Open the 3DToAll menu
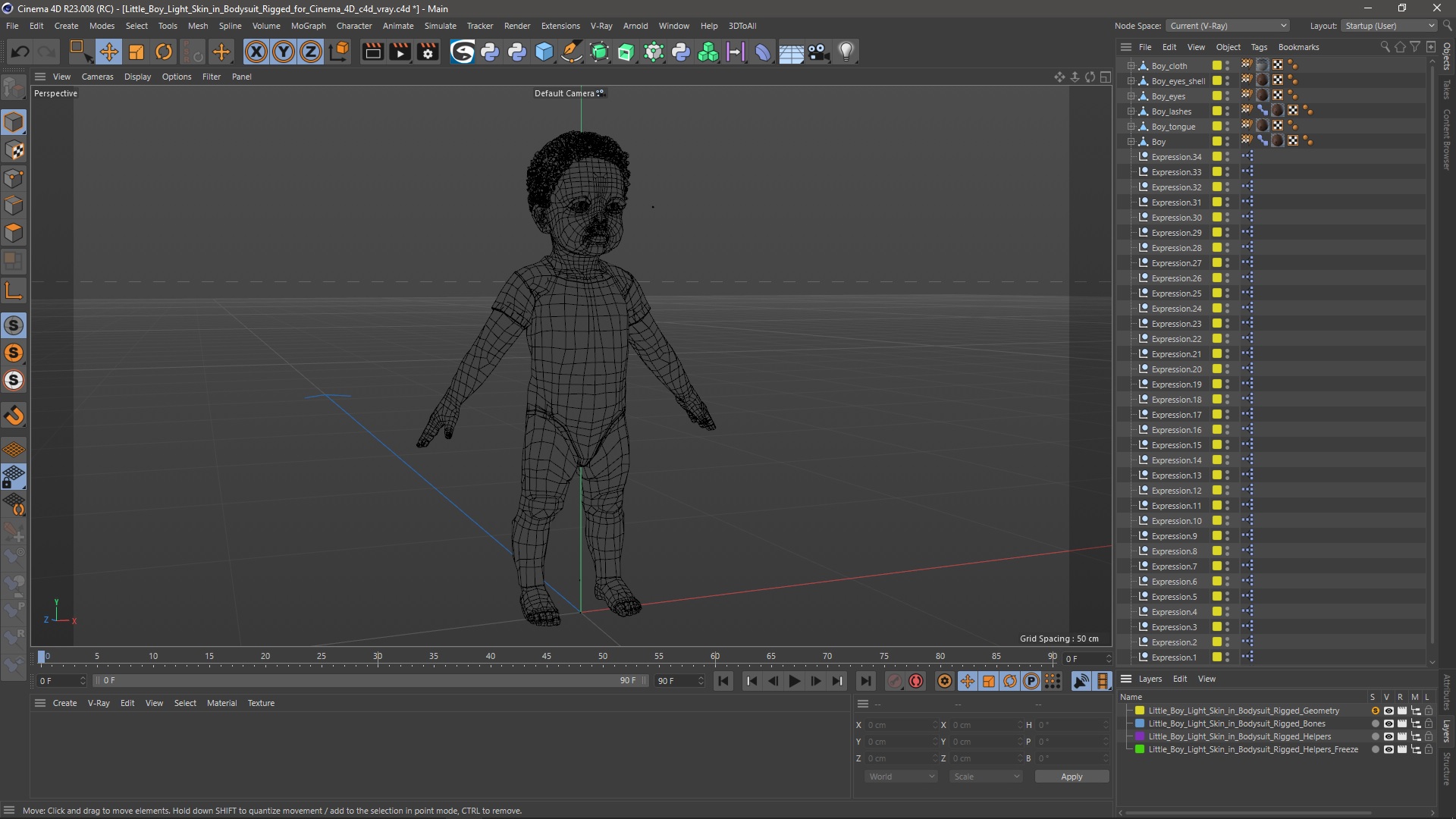The width and height of the screenshot is (1456, 819). pos(742,26)
